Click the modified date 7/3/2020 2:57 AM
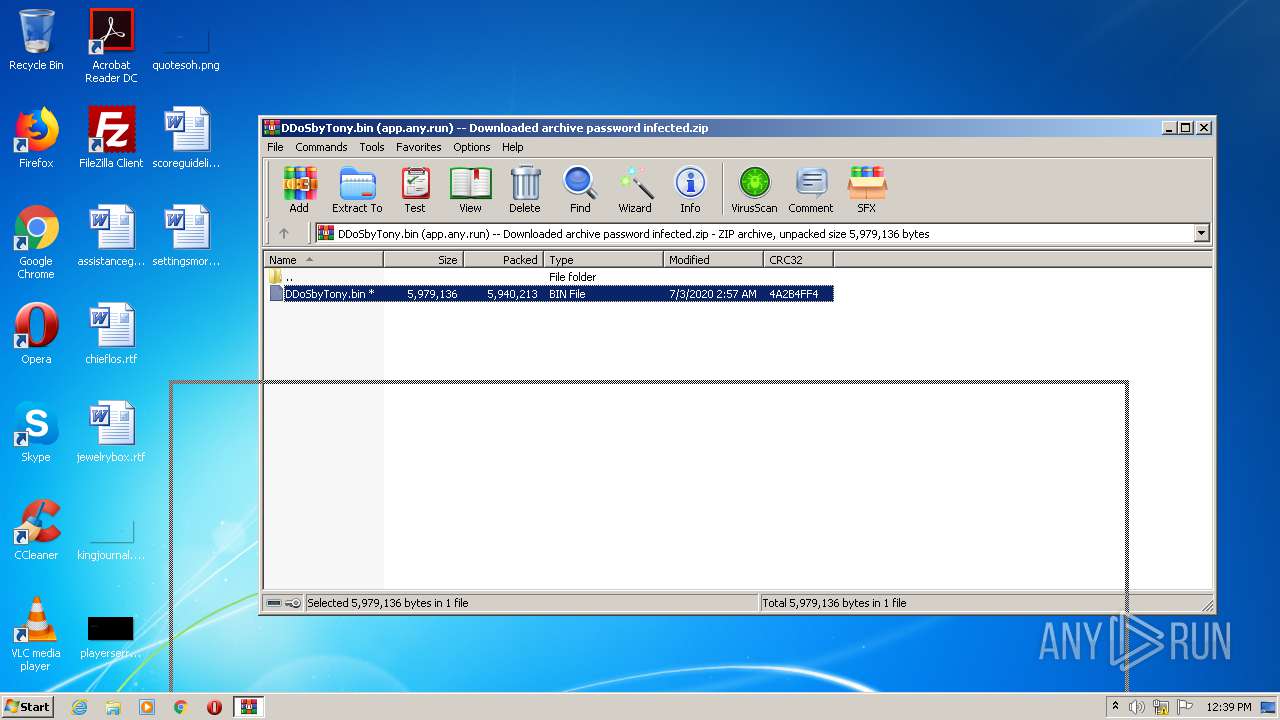The image size is (1280, 720). tap(713, 294)
